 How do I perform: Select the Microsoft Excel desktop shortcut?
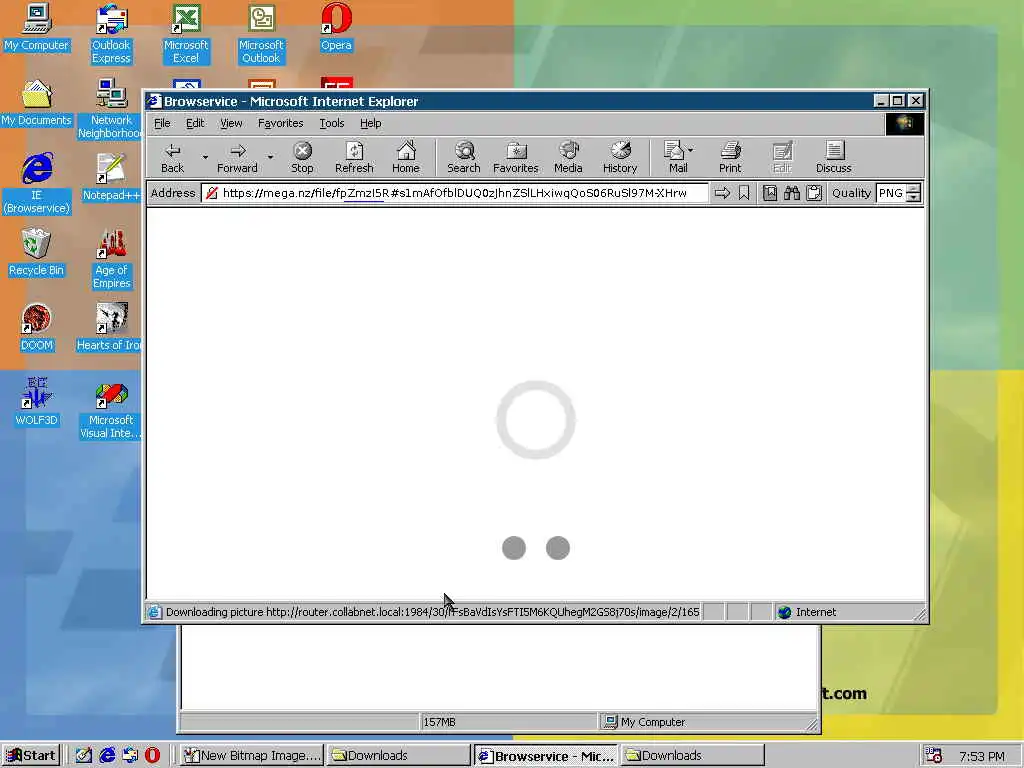click(x=186, y=34)
